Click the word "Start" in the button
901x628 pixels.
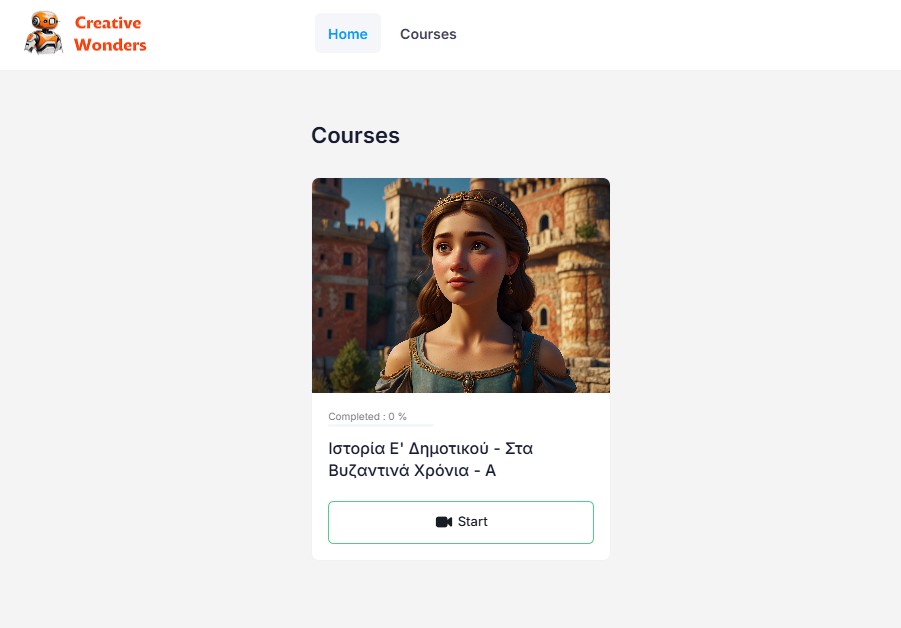click(x=473, y=522)
